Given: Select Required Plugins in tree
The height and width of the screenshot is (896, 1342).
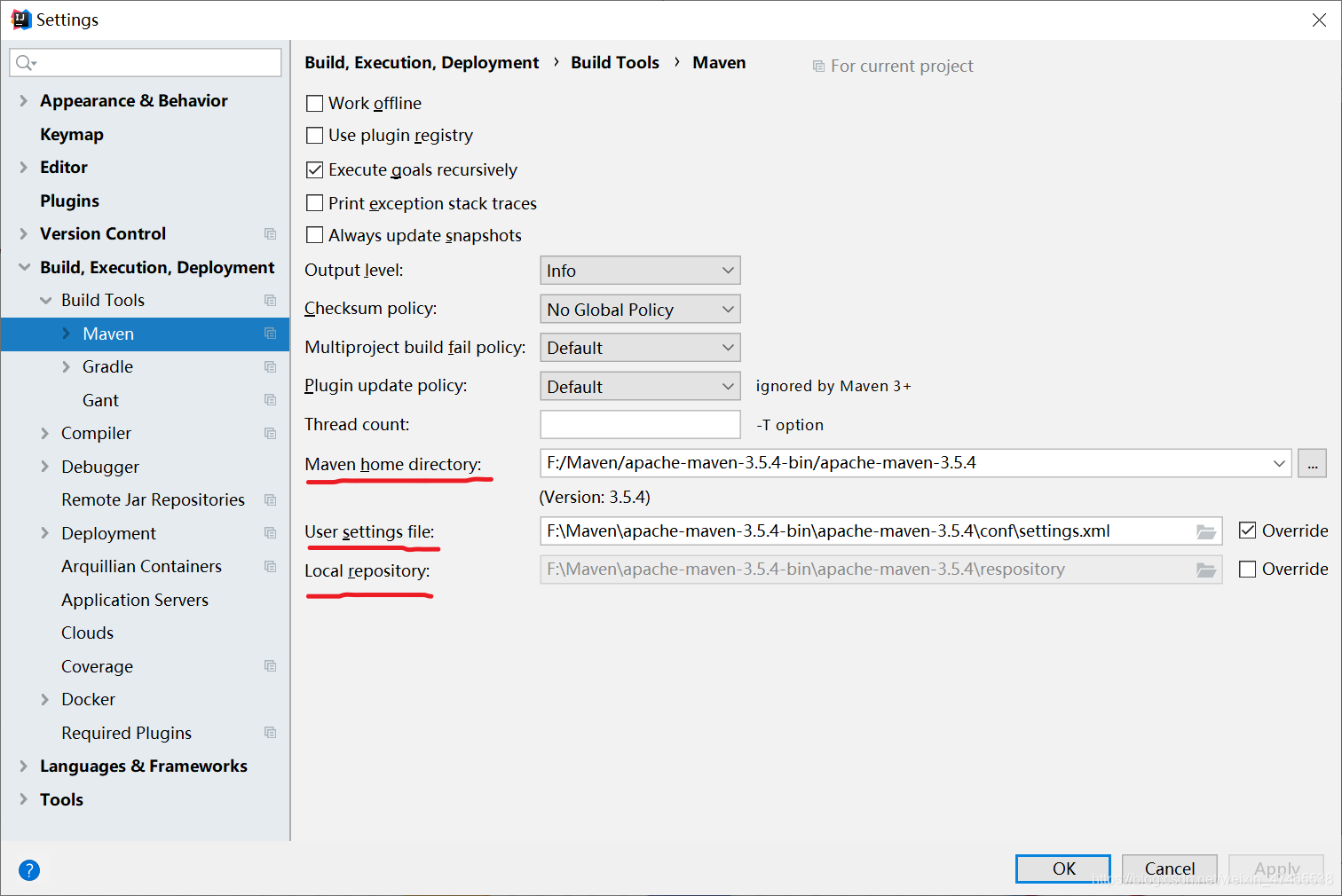Looking at the screenshot, I should pyautogui.click(x=126, y=734).
